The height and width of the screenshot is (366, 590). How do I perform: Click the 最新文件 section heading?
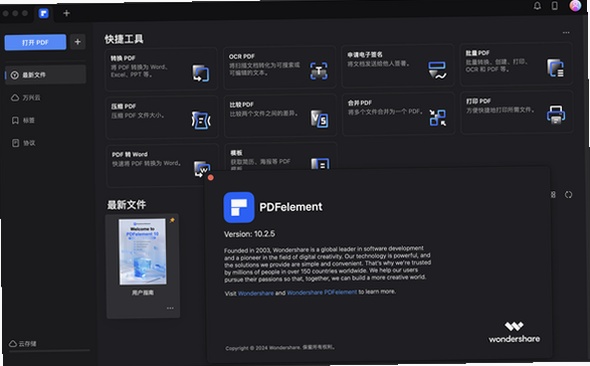click(x=126, y=205)
